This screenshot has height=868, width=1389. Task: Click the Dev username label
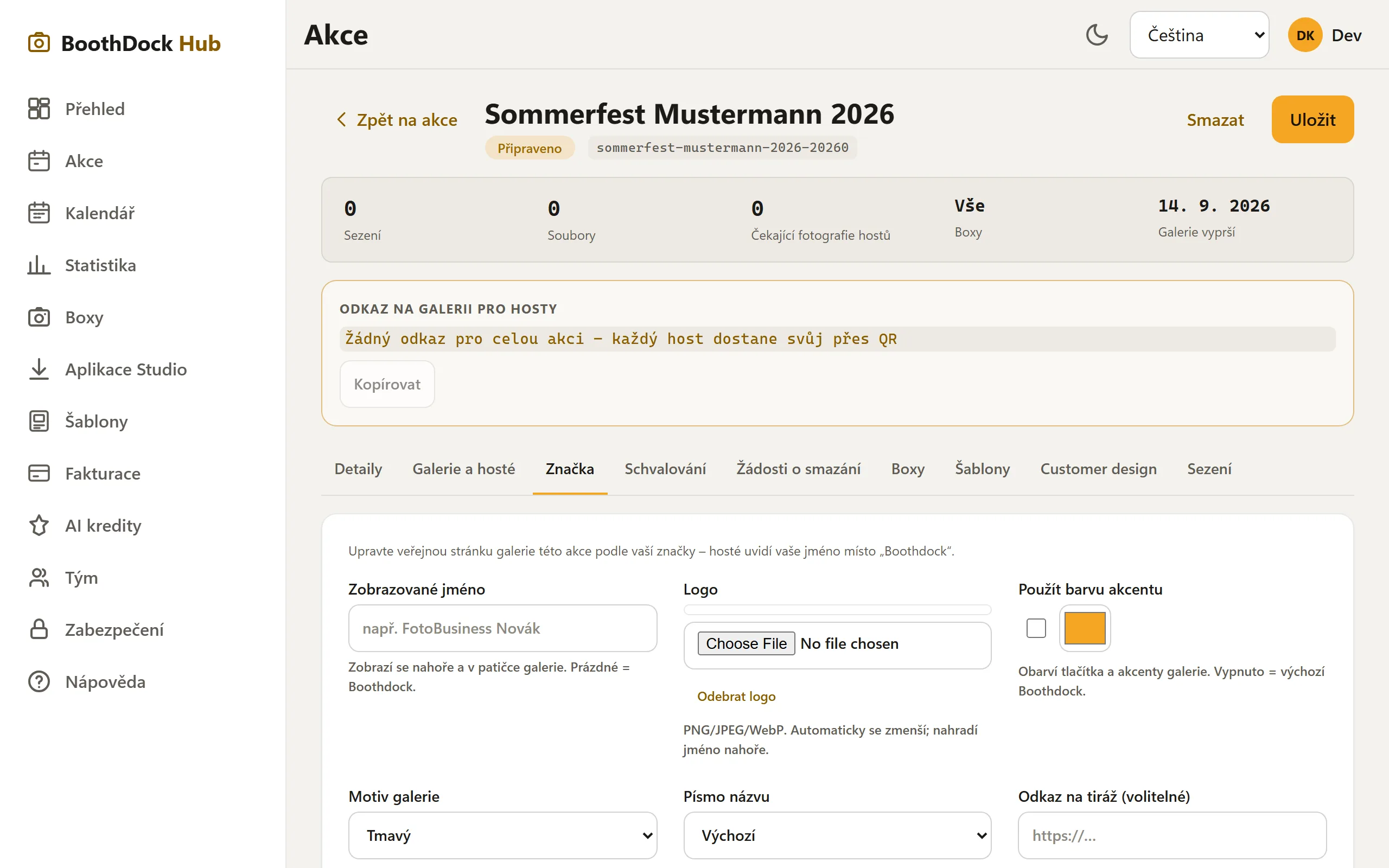[x=1347, y=36]
